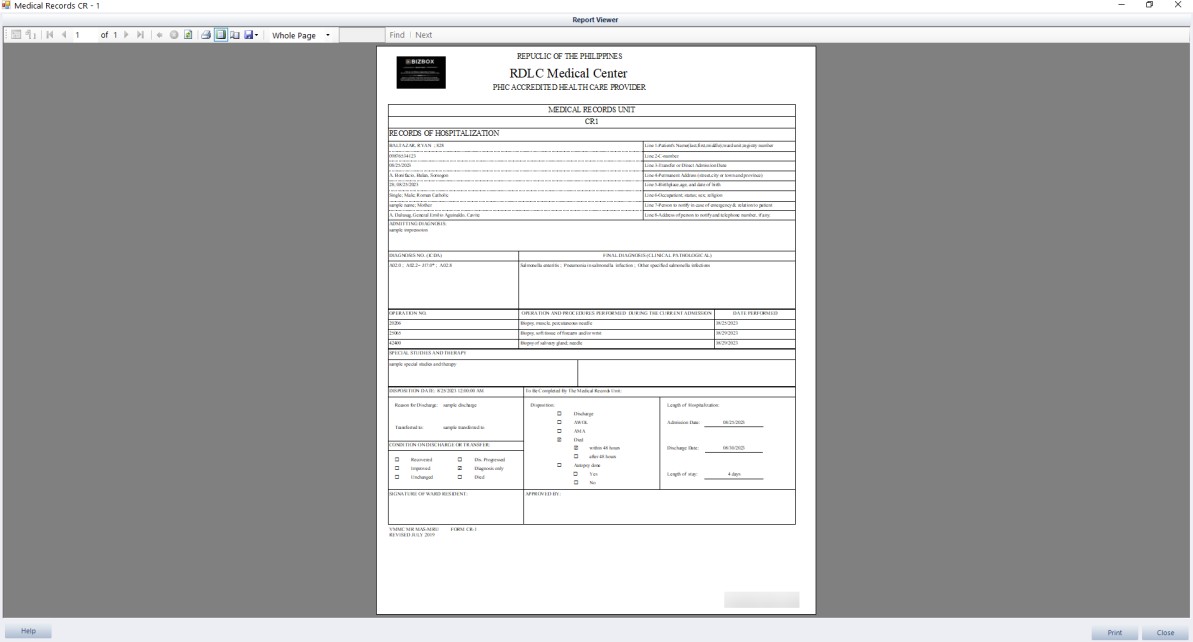
Task: Click the current page number field
Action: (x=78, y=35)
